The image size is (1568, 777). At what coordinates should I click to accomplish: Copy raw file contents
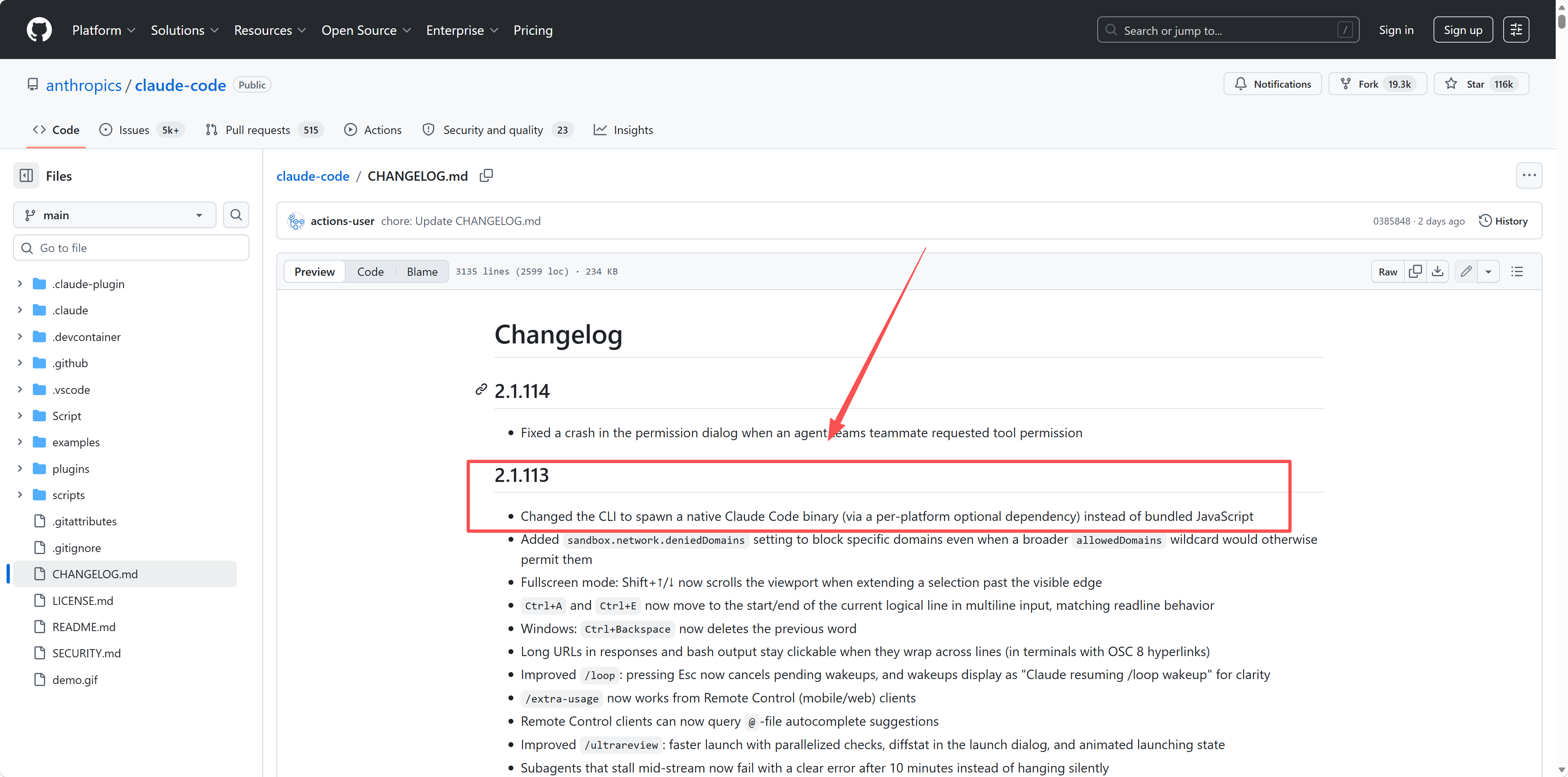pyautogui.click(x=1415, y=271)
